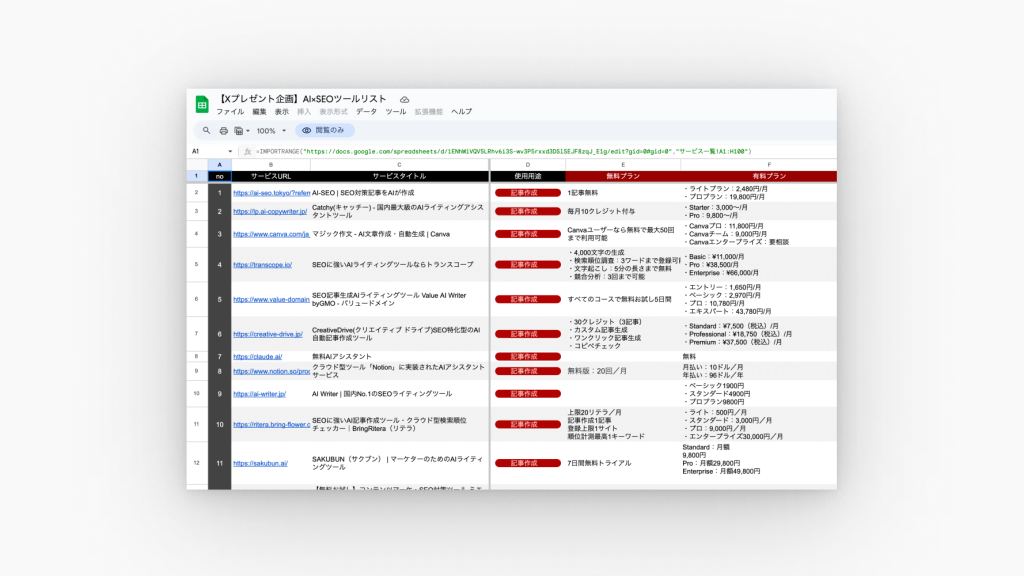Screen dimensions: 1024x576
Task: Select column C header
Action: [399, 164]
